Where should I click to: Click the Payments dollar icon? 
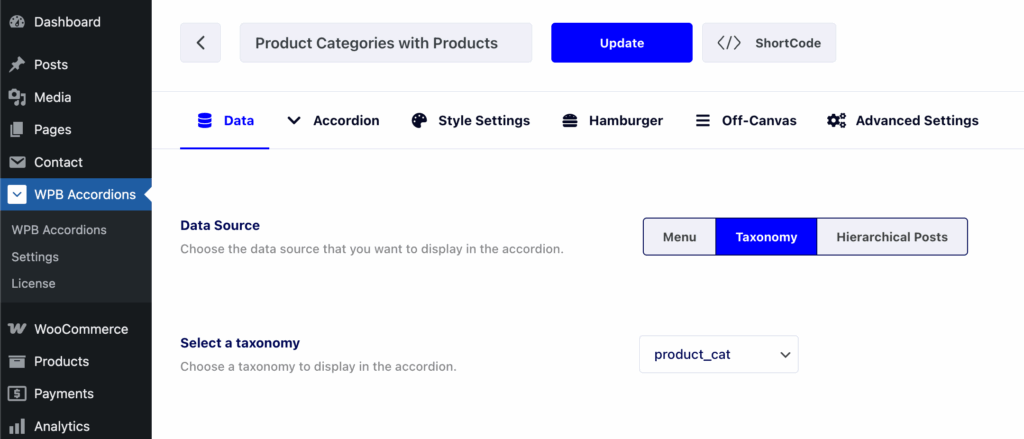click(18, 394)
